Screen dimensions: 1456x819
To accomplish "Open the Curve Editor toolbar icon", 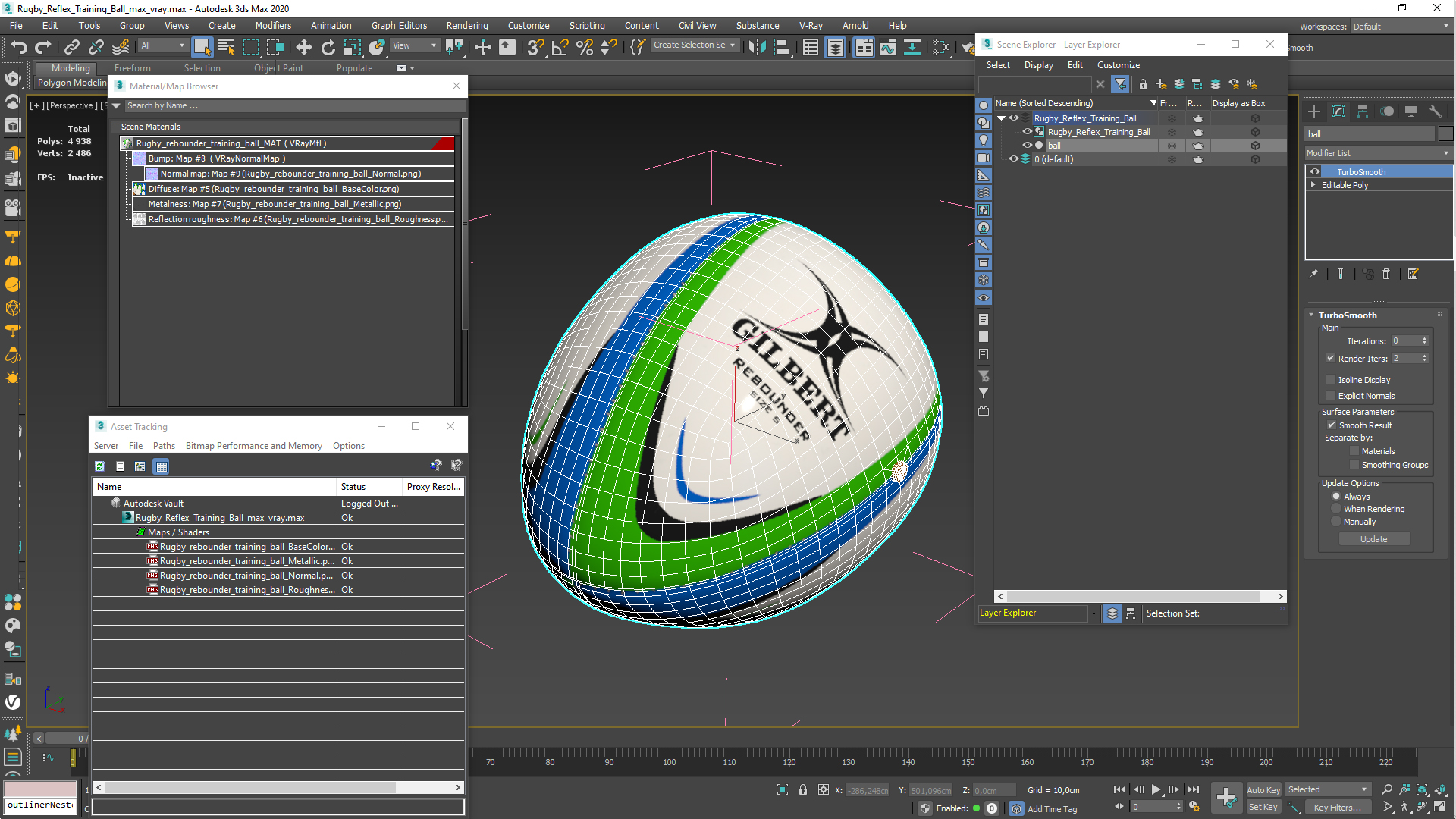I will pos(887,47).
